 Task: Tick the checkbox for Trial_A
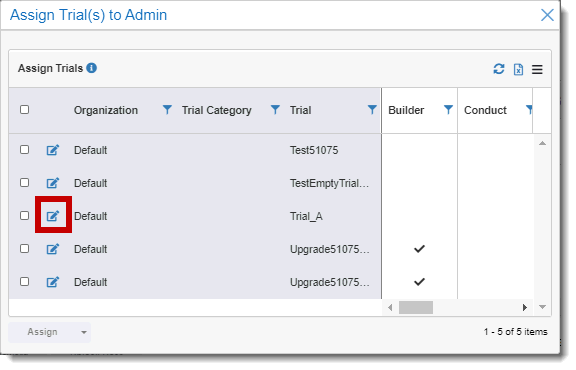25,215
